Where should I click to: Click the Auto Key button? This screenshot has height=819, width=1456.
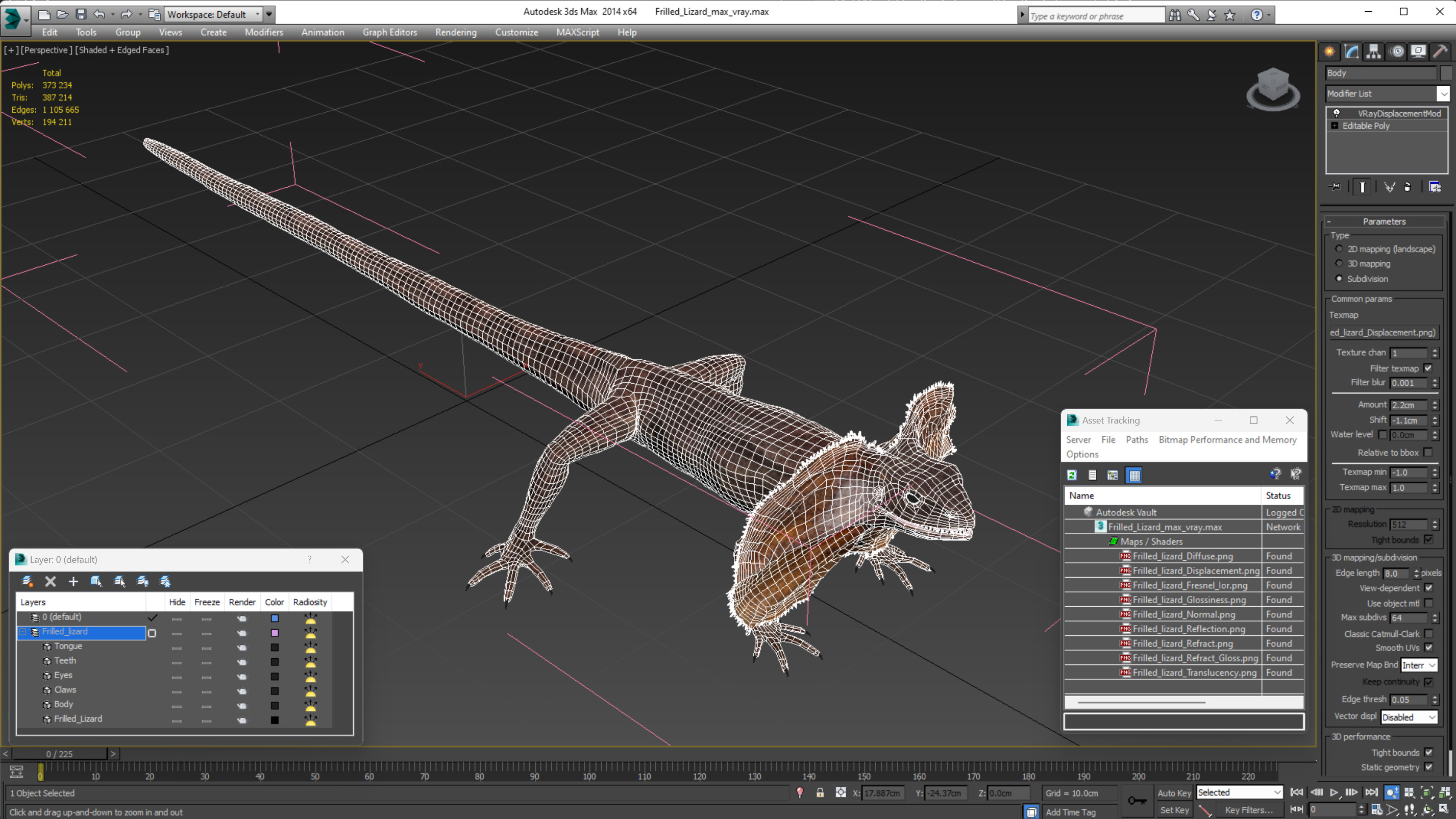point(1174,793)
